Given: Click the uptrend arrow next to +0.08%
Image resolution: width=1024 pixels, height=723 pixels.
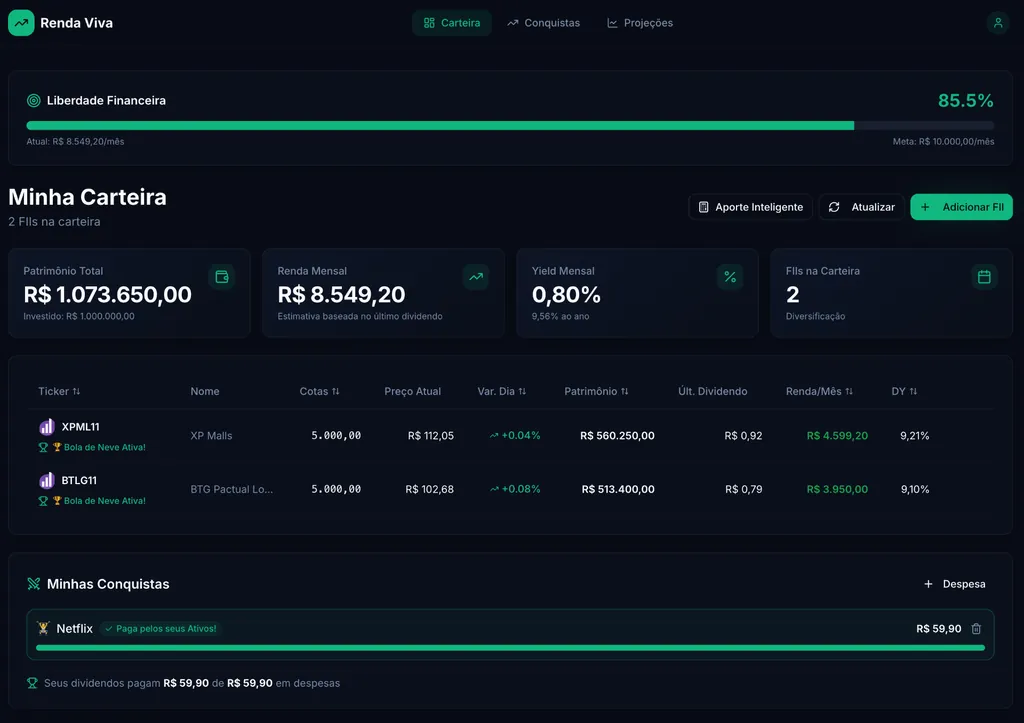Looking at the screenshot, I should click(x=494, y=489).
